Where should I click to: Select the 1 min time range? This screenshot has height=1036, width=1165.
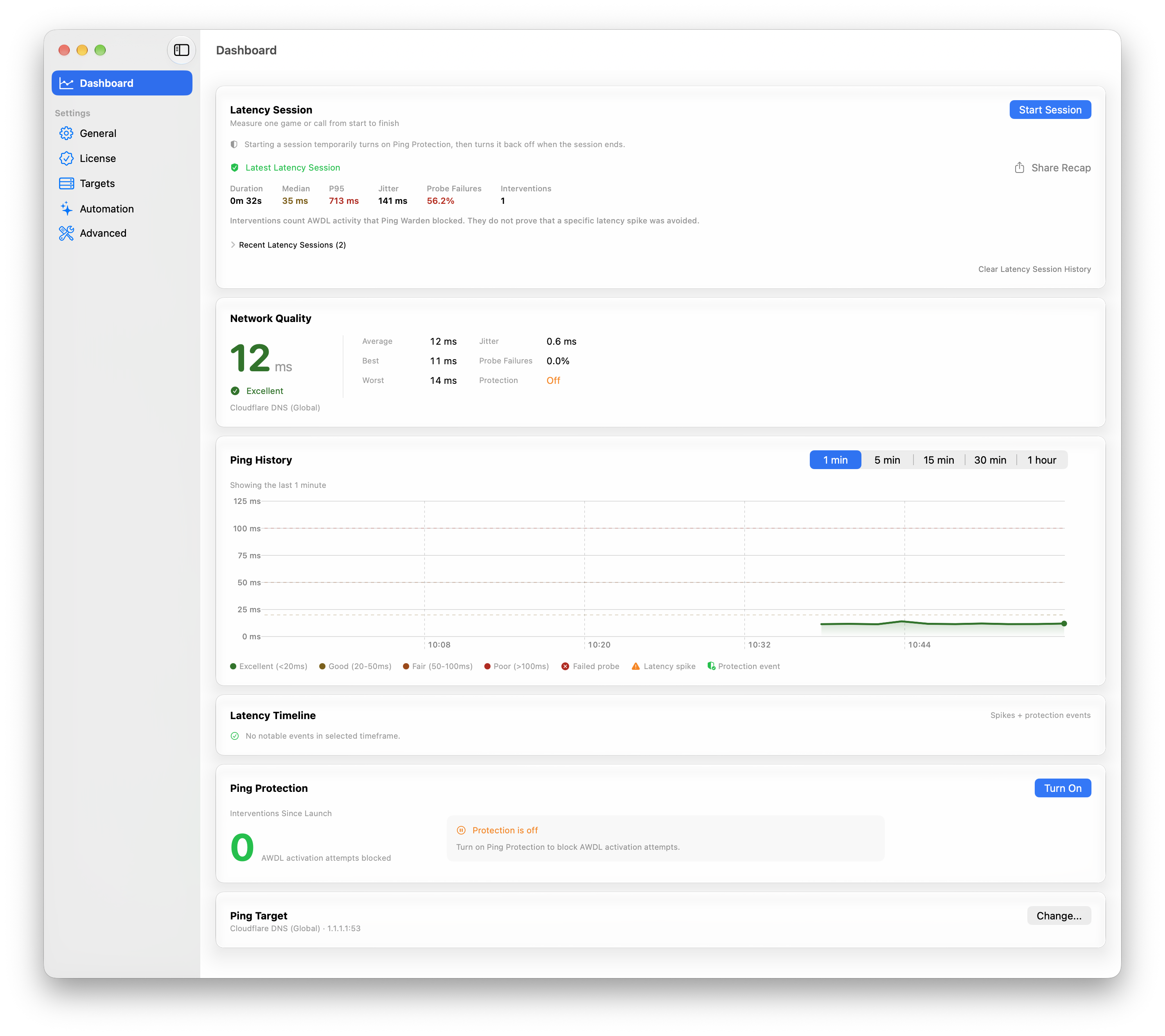835,460
